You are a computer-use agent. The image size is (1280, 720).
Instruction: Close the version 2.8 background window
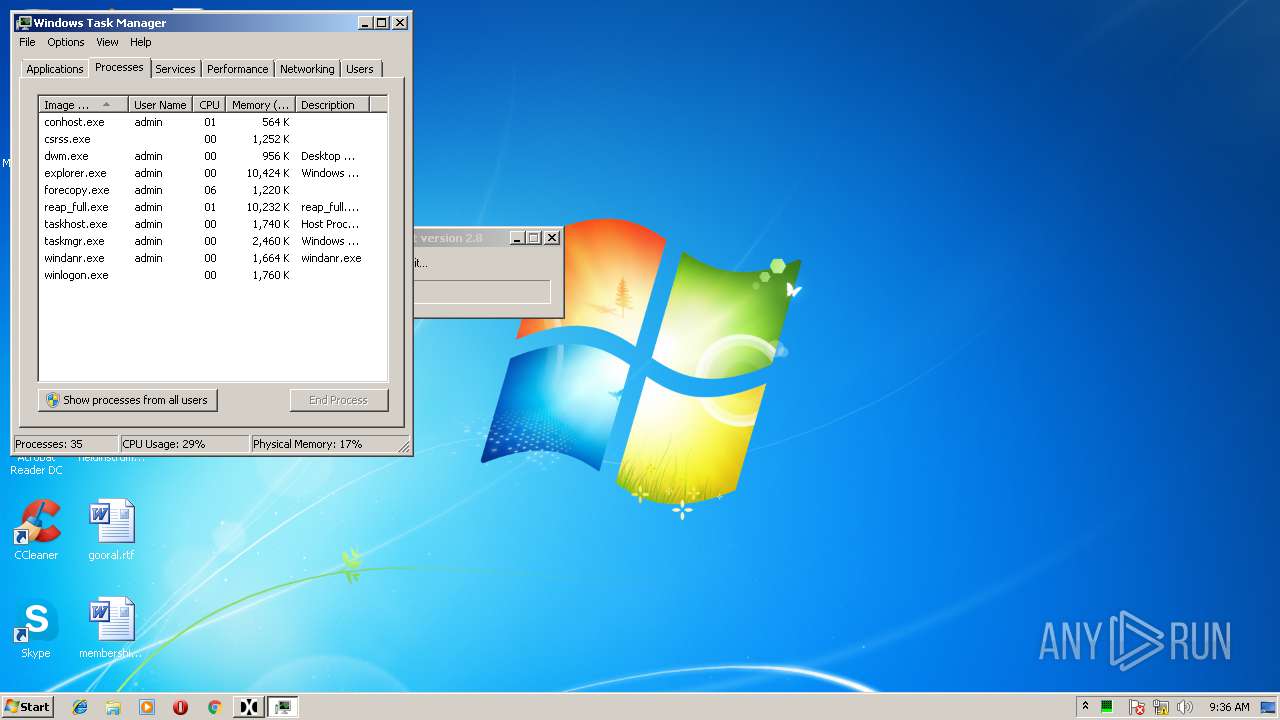click(x=551, y=238)
